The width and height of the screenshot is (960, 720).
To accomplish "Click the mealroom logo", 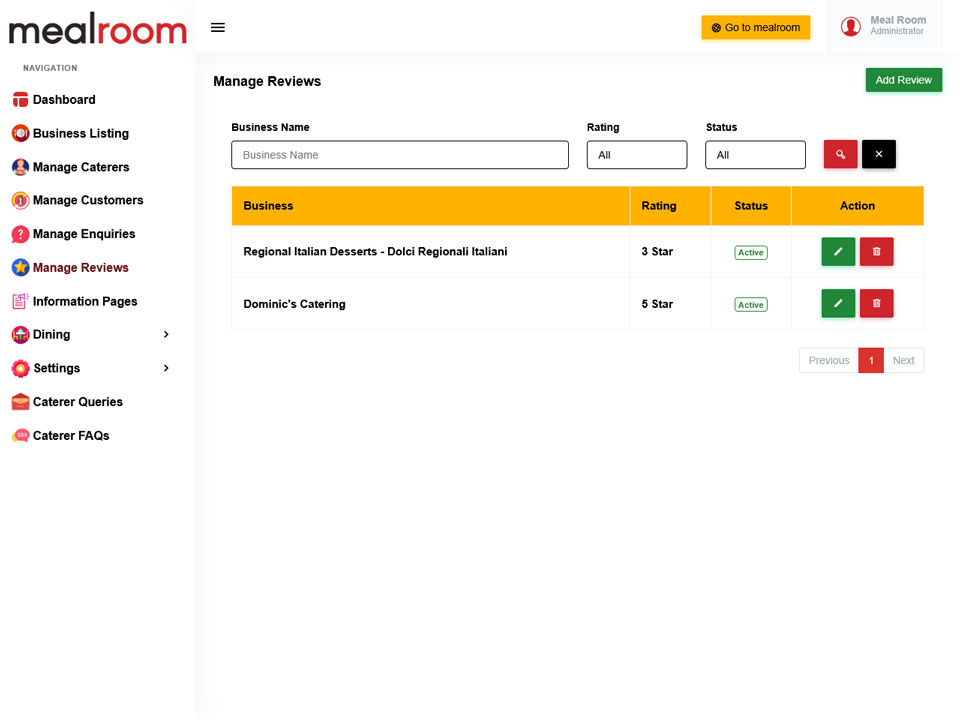I will click(97, 29).
